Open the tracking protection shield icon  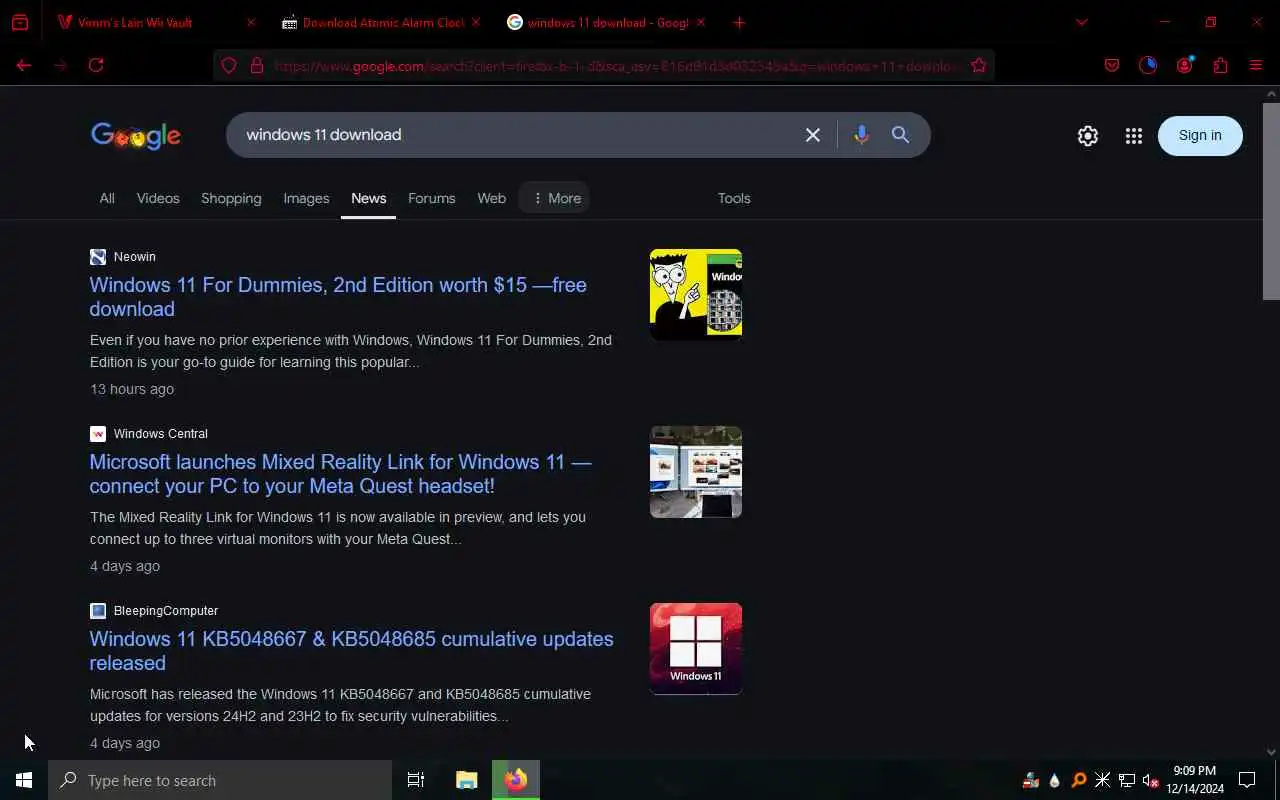click(229, 66)
